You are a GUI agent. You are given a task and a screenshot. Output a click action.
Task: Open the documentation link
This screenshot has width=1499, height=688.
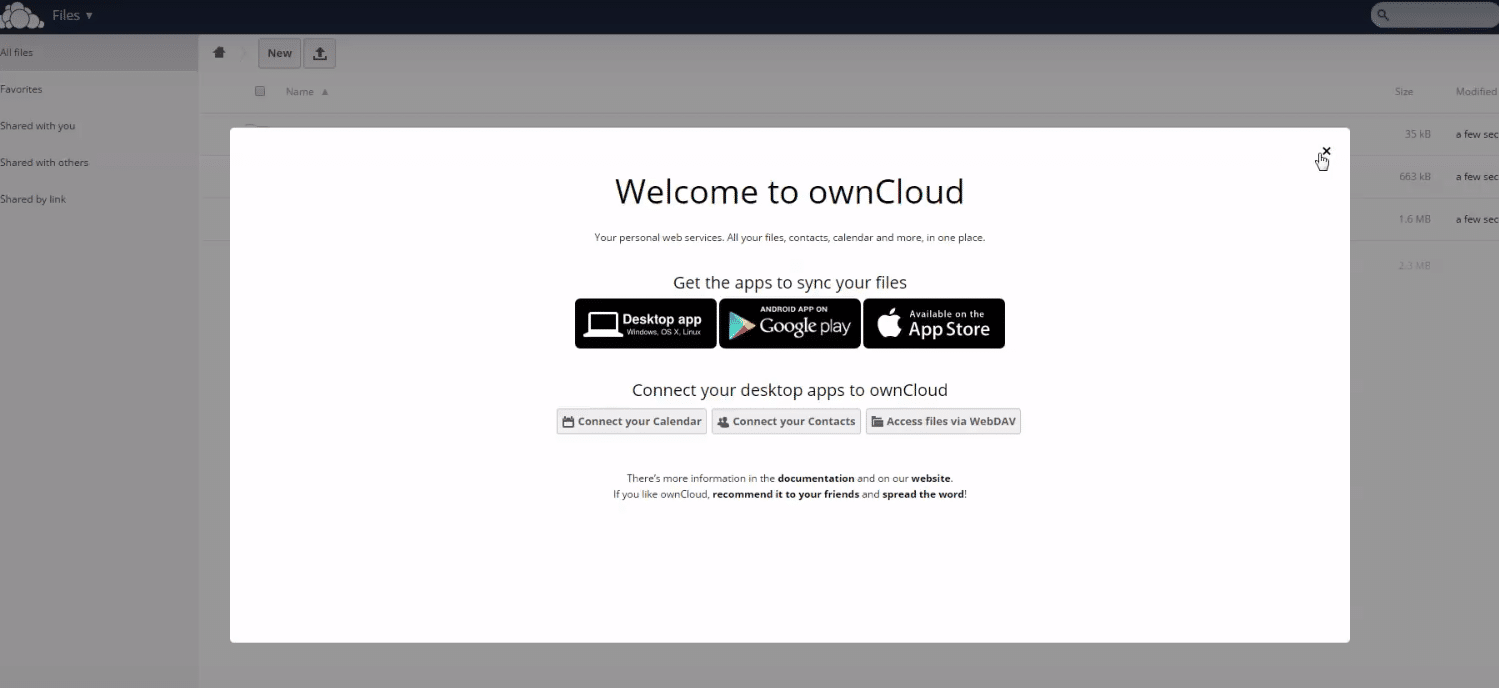pyautogui.click(x=816, y=479)
